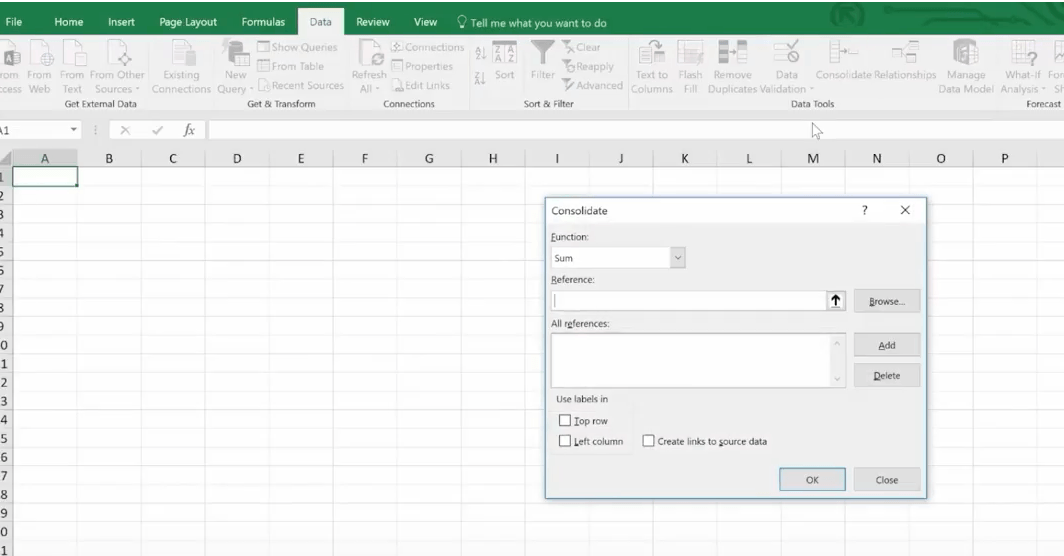
Task: Enable the Top row checkbox
Action: 565,421
